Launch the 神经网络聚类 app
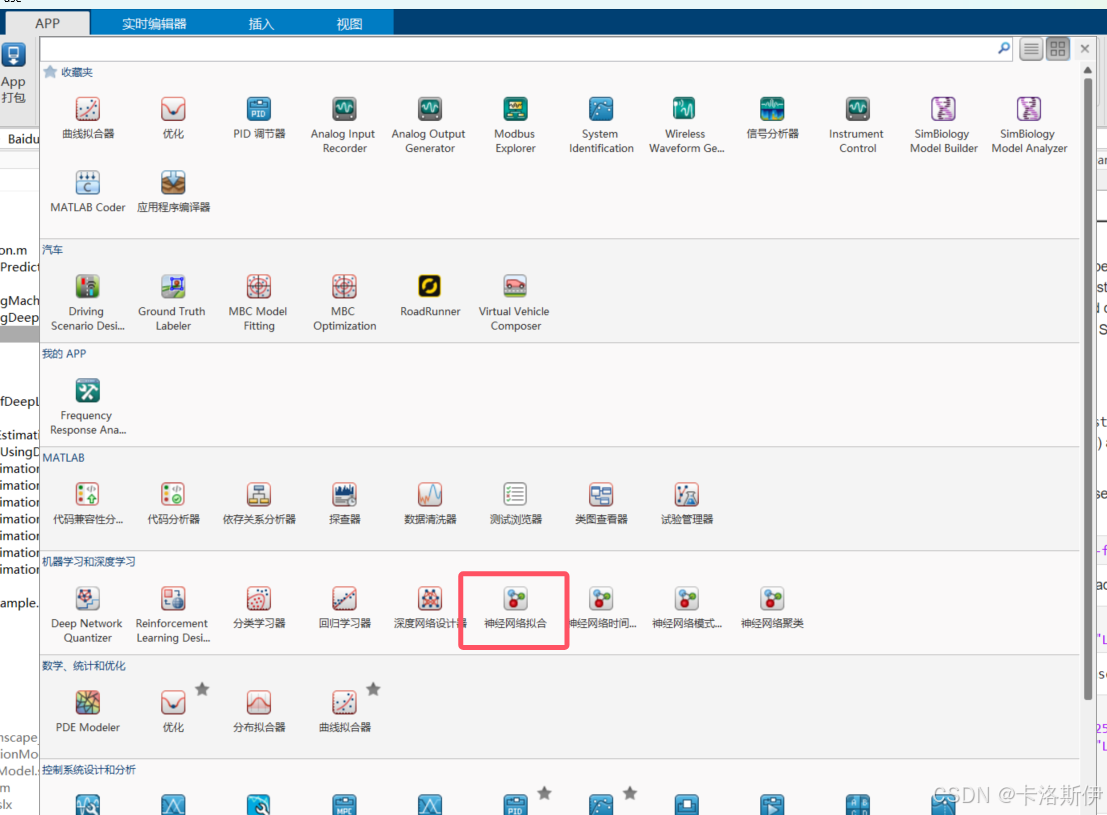Viewport: 1107px width, 815px height. (772, 607)
